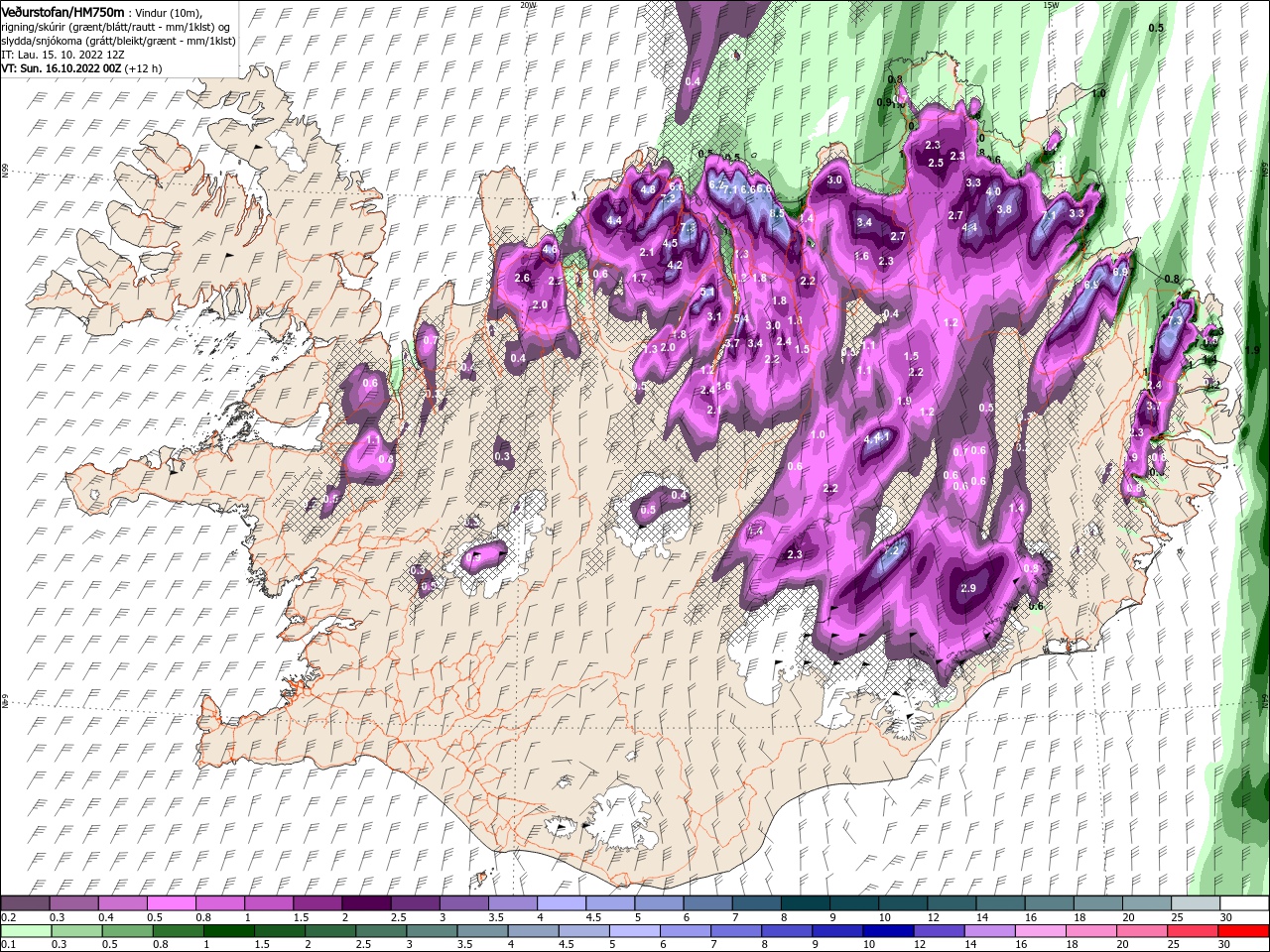Select the dusky mauve snow swatch between 0.2 and 0.3
This screenshot has height=952, width=1270.
click(25, 903)
